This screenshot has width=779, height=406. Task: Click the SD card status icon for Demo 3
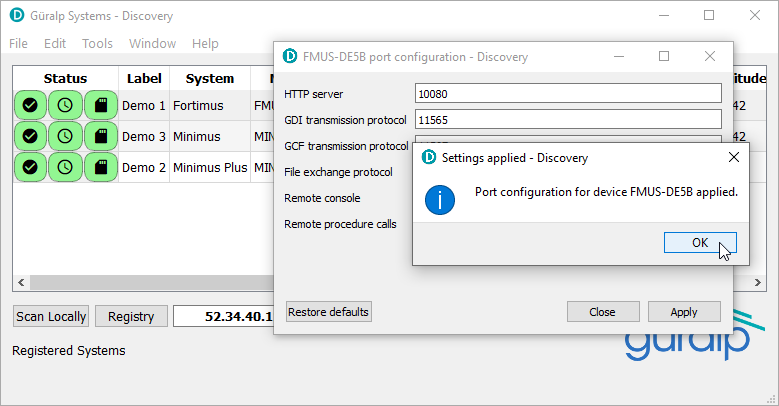[101, 136]
